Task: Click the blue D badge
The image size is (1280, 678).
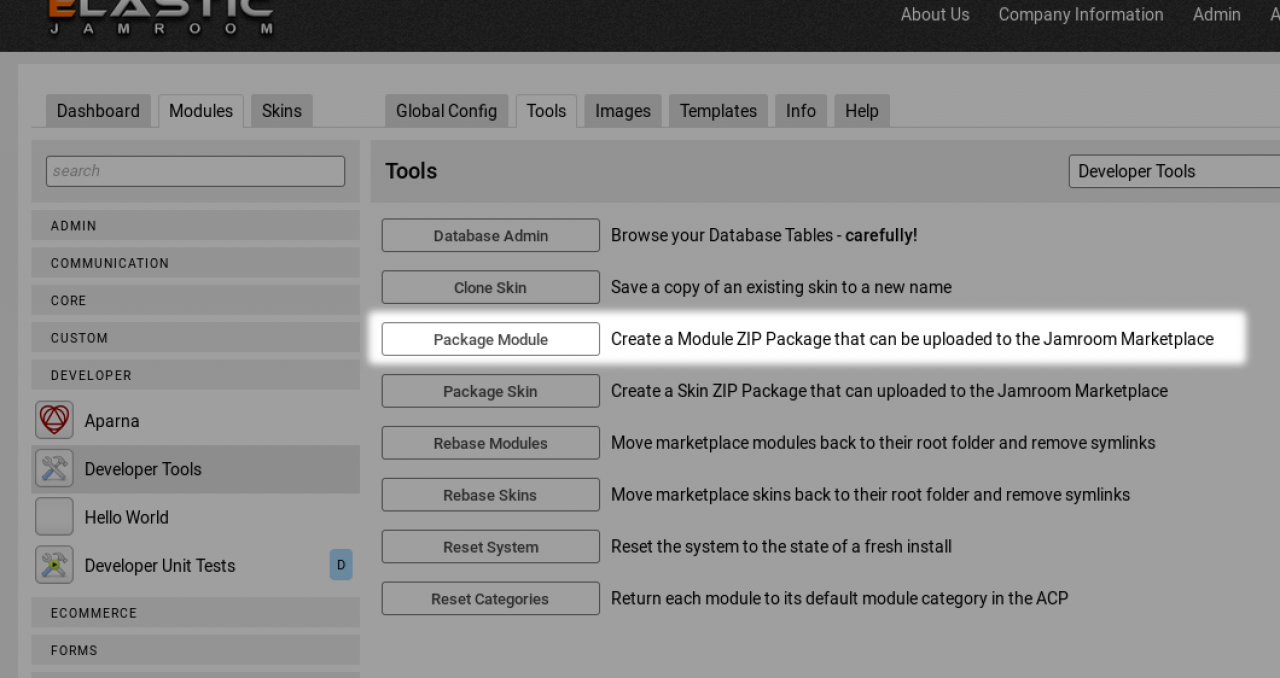Action: tap(340, 565)
